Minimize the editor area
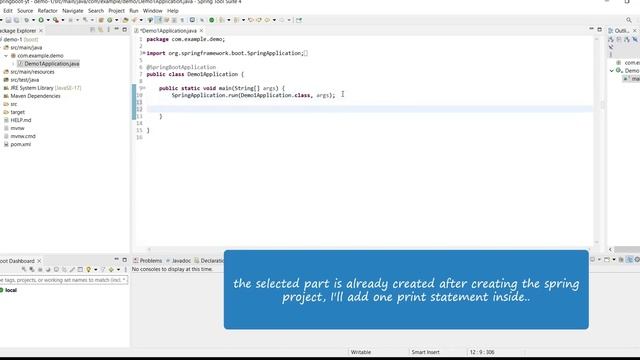The height and width of the screenshot is (360, 640). click(591, 29)
